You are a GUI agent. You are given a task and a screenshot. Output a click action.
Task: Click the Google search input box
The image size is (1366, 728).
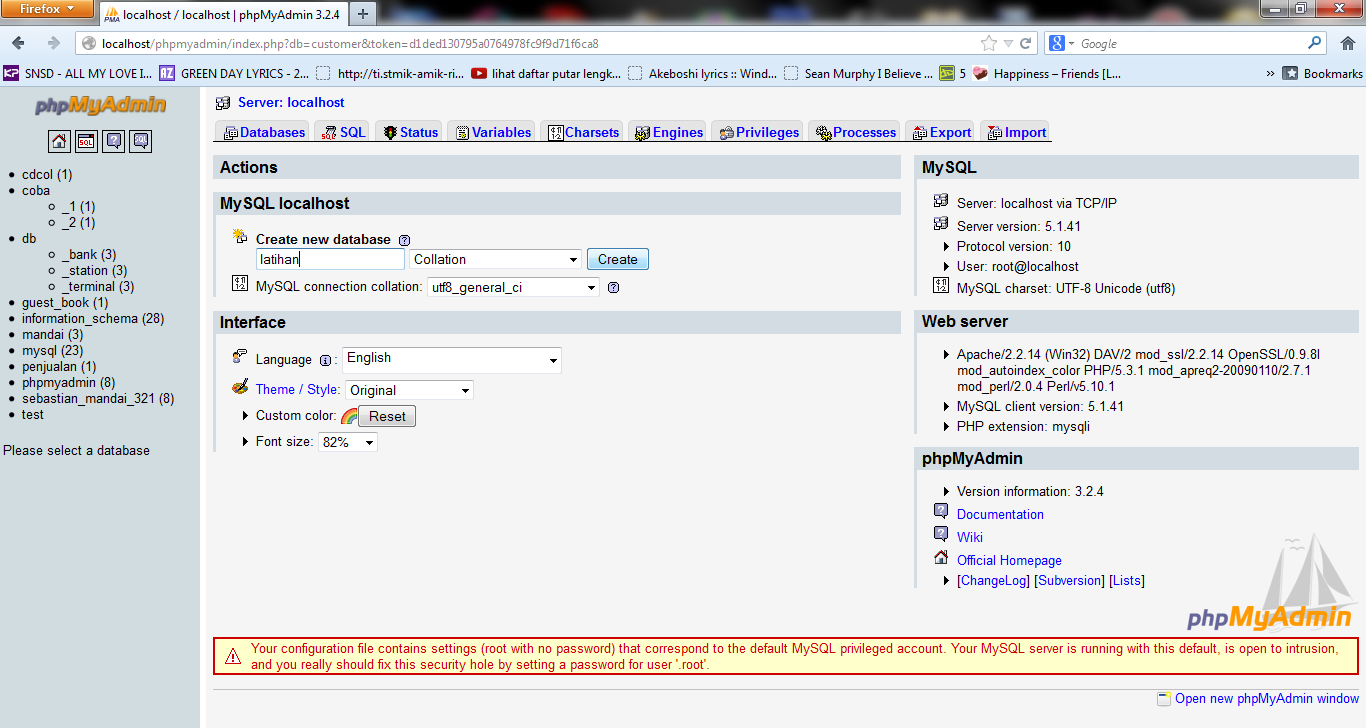1190,43
